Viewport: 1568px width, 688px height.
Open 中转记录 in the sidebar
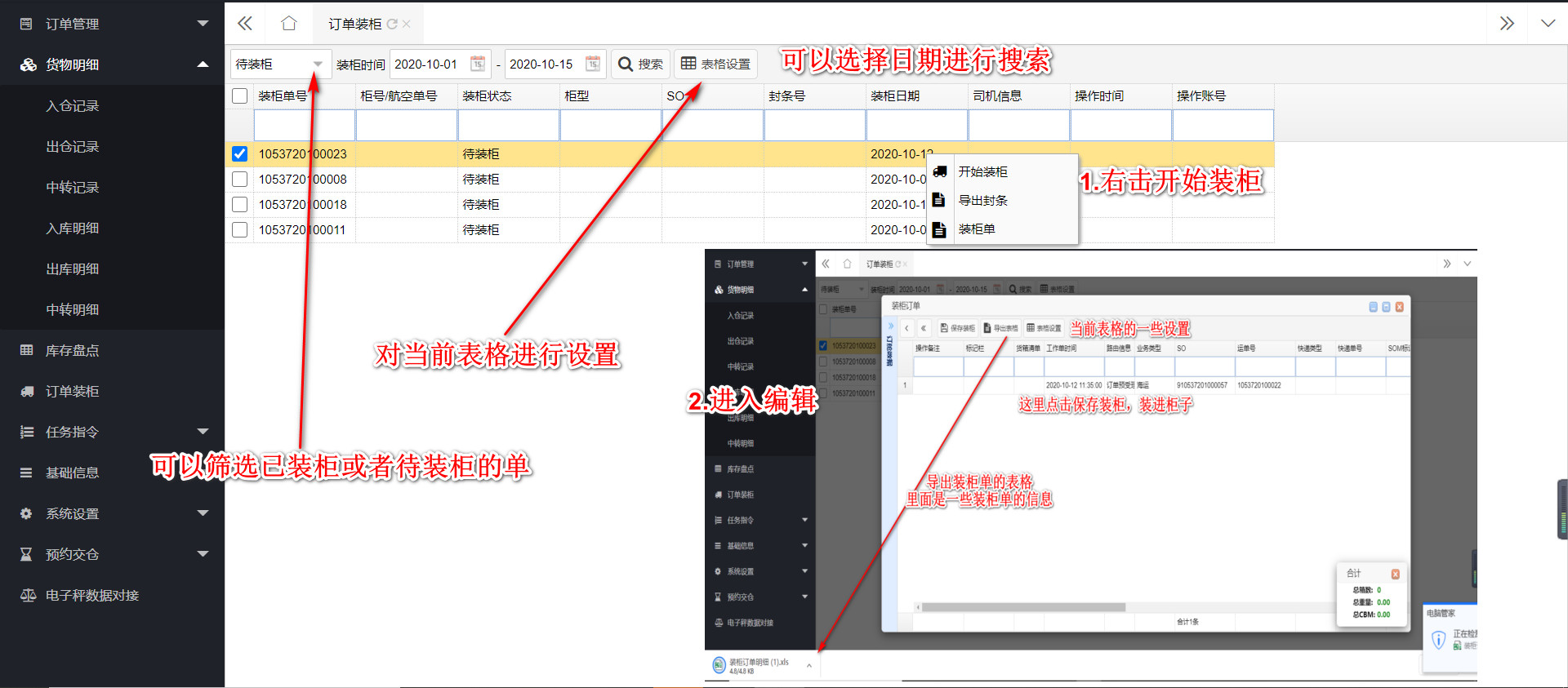[73, 187]
